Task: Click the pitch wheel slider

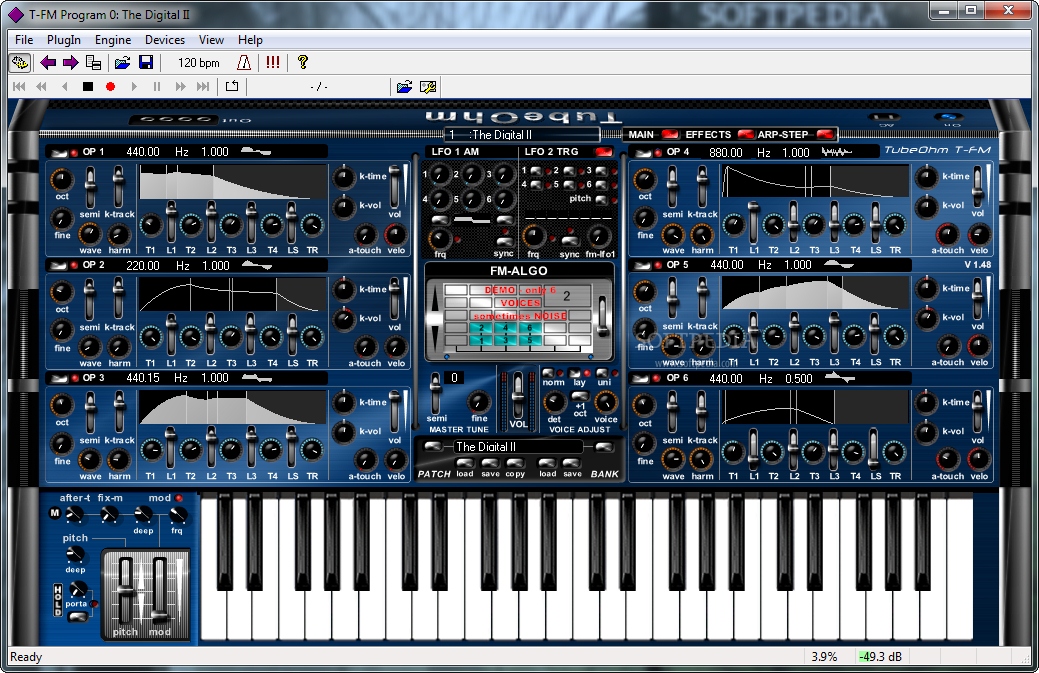Action: [125, 592]
